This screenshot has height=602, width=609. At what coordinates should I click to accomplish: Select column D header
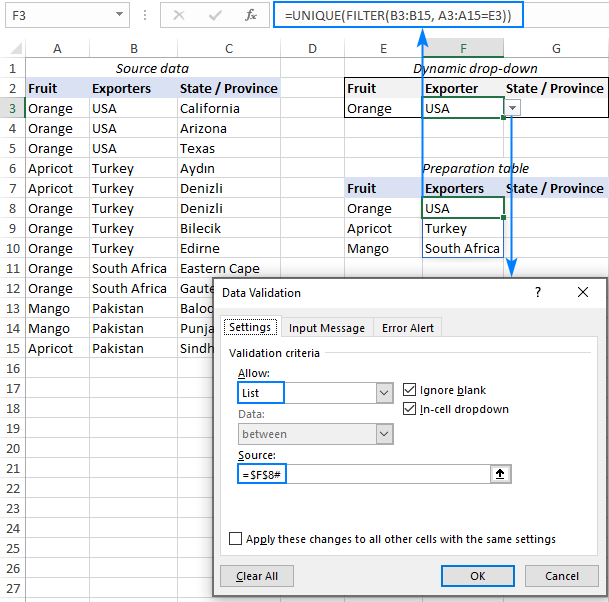312,49
